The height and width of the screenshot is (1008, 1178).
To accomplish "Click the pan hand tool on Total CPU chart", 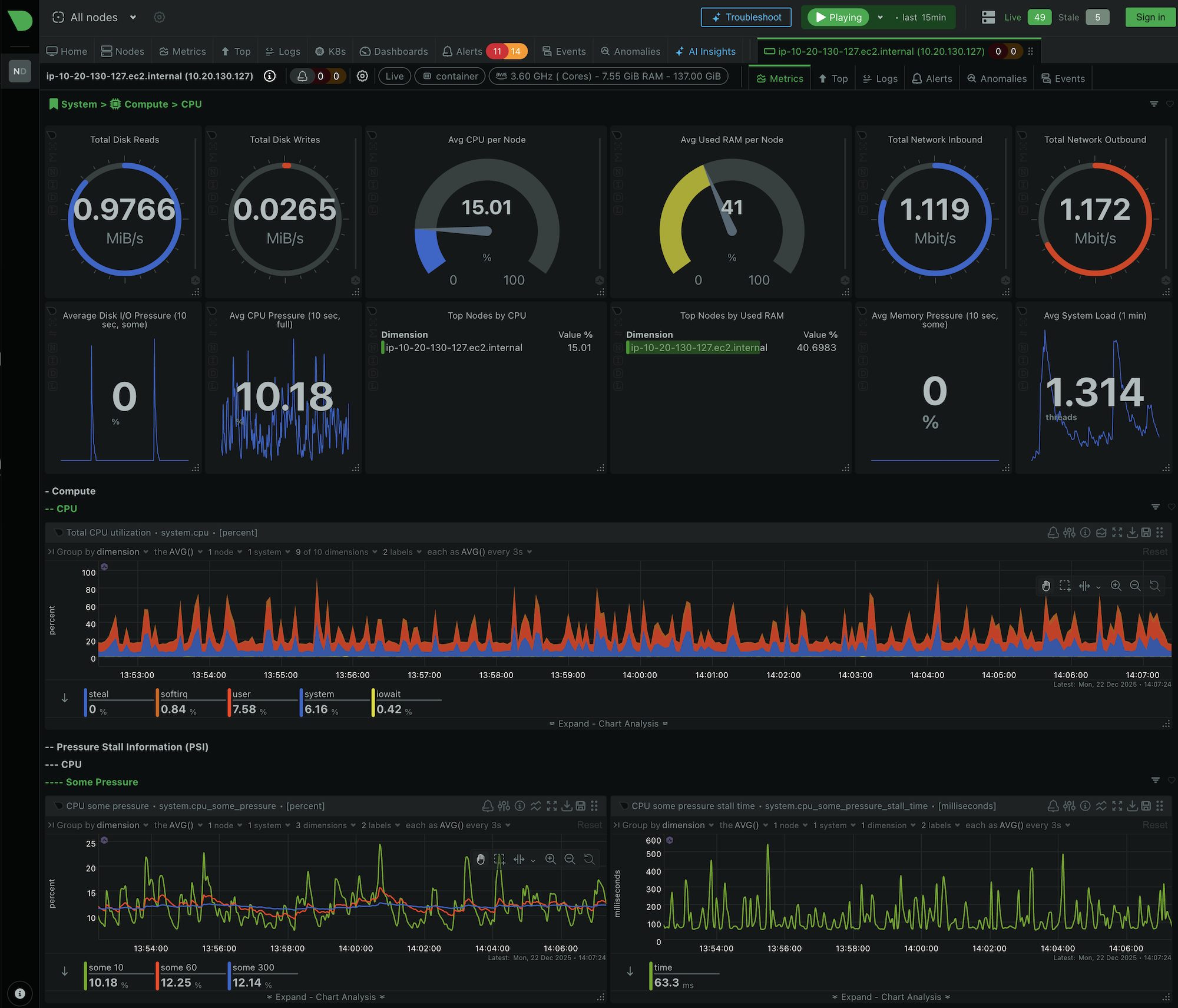I will click(x=1045, y=586).
